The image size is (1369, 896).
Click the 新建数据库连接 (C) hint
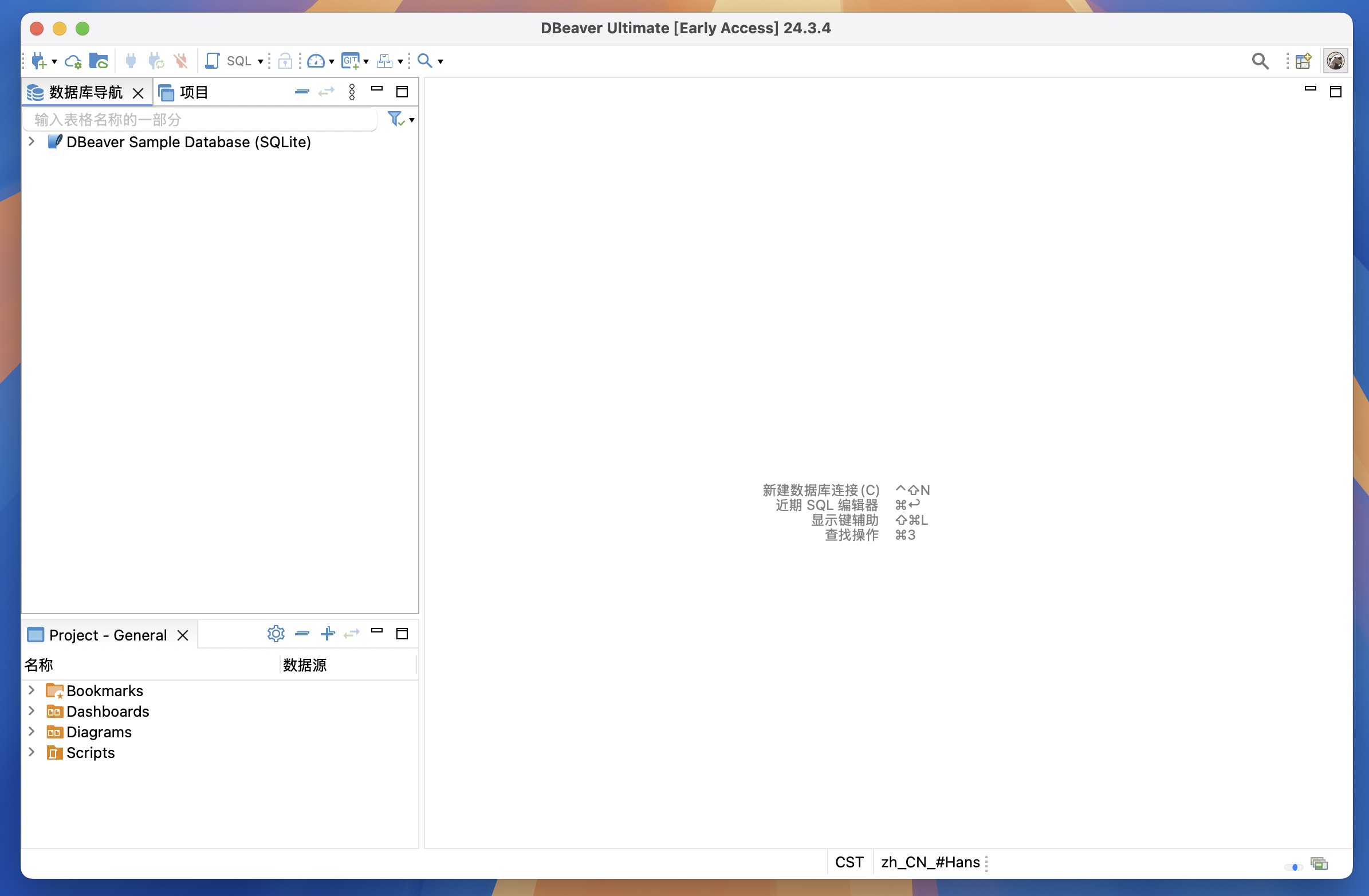point(821,490)
